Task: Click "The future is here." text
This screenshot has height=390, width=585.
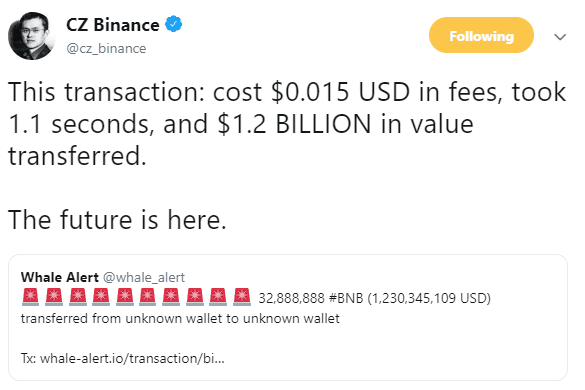Action: [x=117, y=219]
